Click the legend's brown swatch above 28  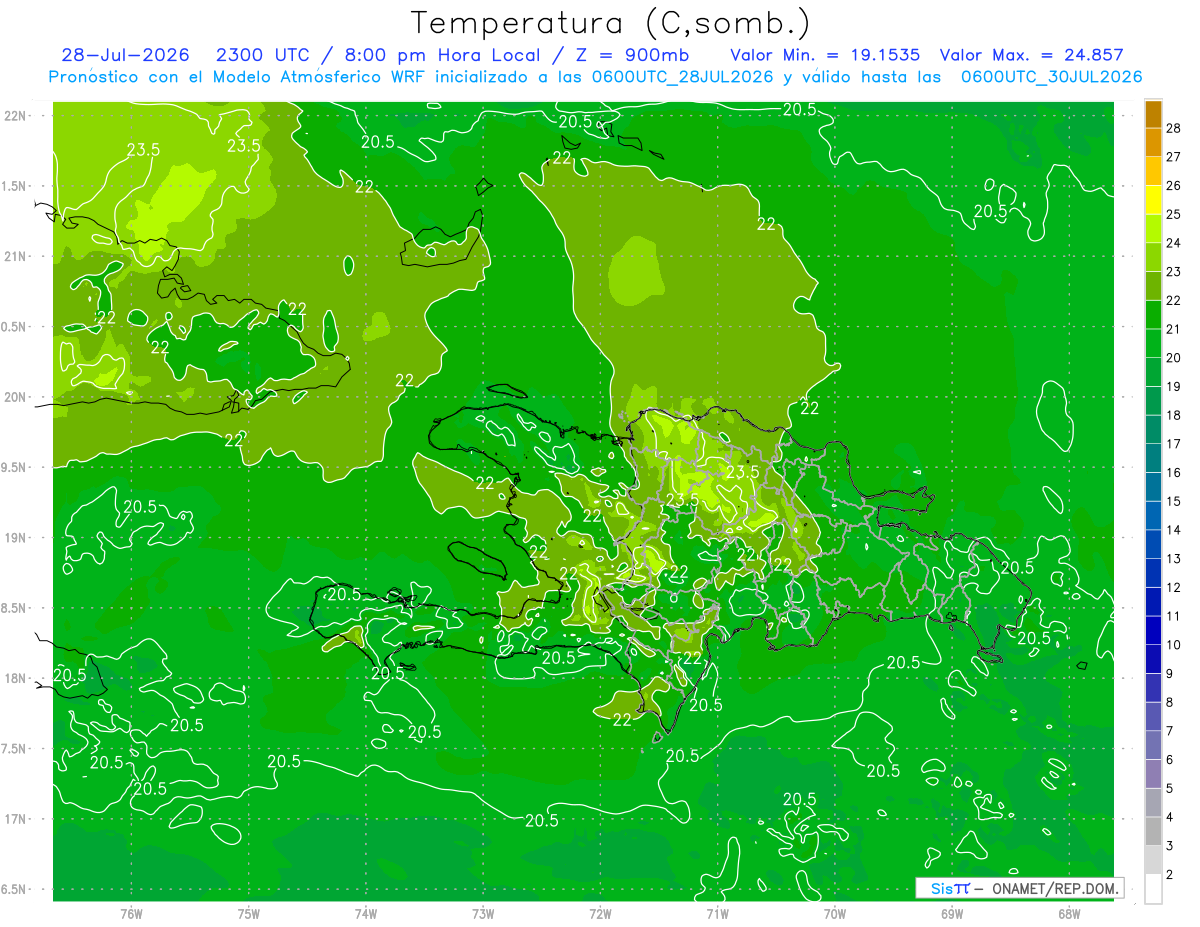(x=1153, y=114)
